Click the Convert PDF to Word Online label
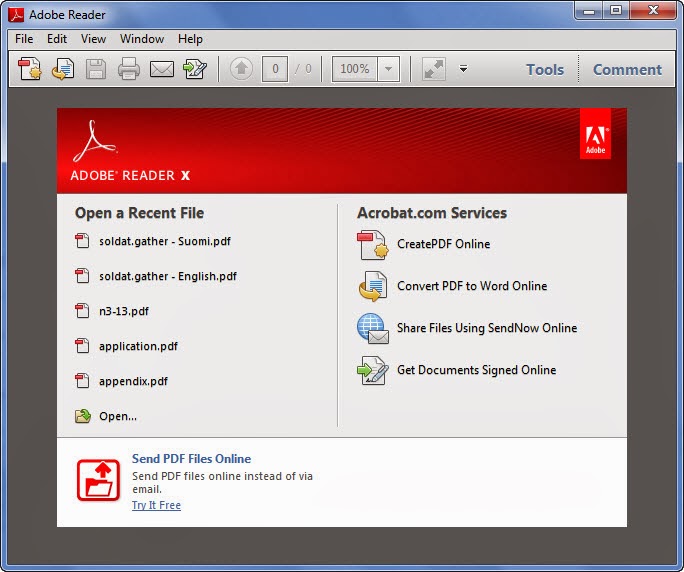Image resolution: width=684 pixels, height=572 pixels. tap(472, 286)
